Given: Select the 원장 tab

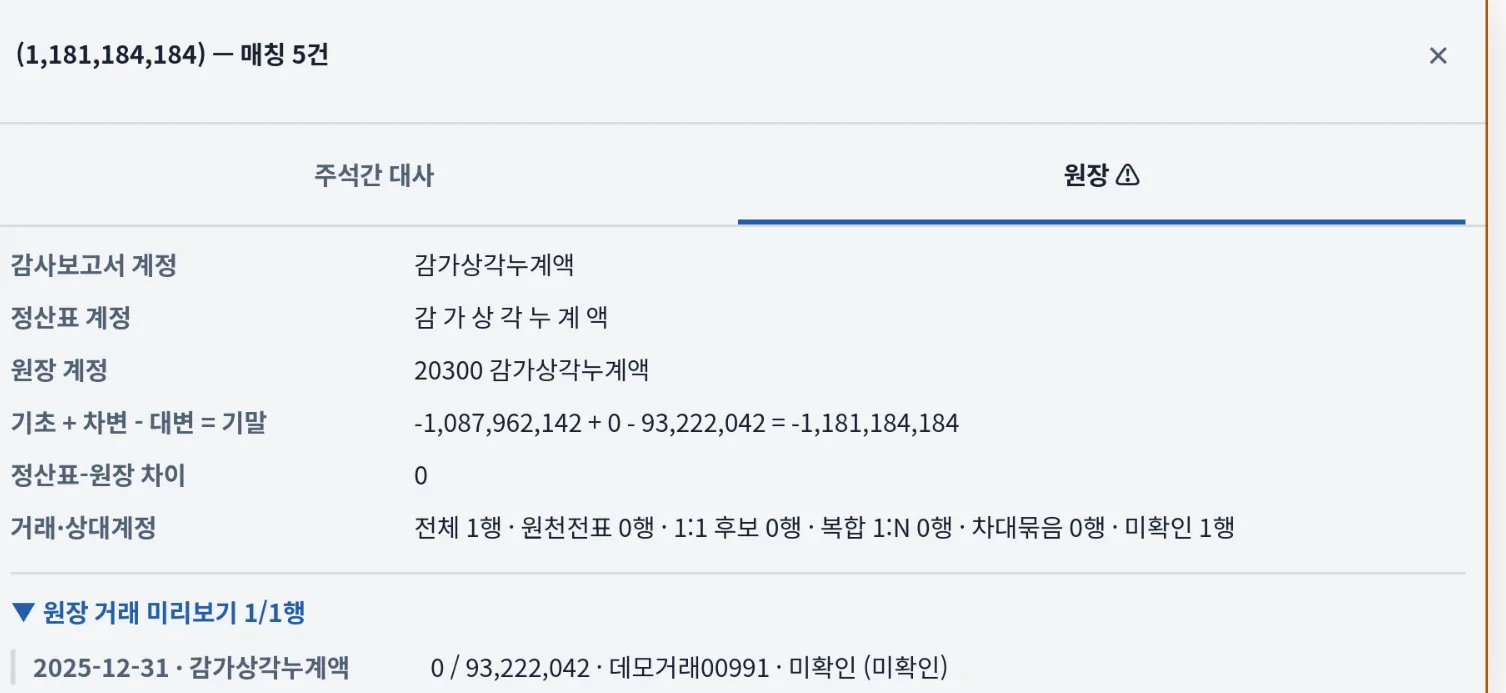Looking at the screenshot, I should tap(1102, 176).
